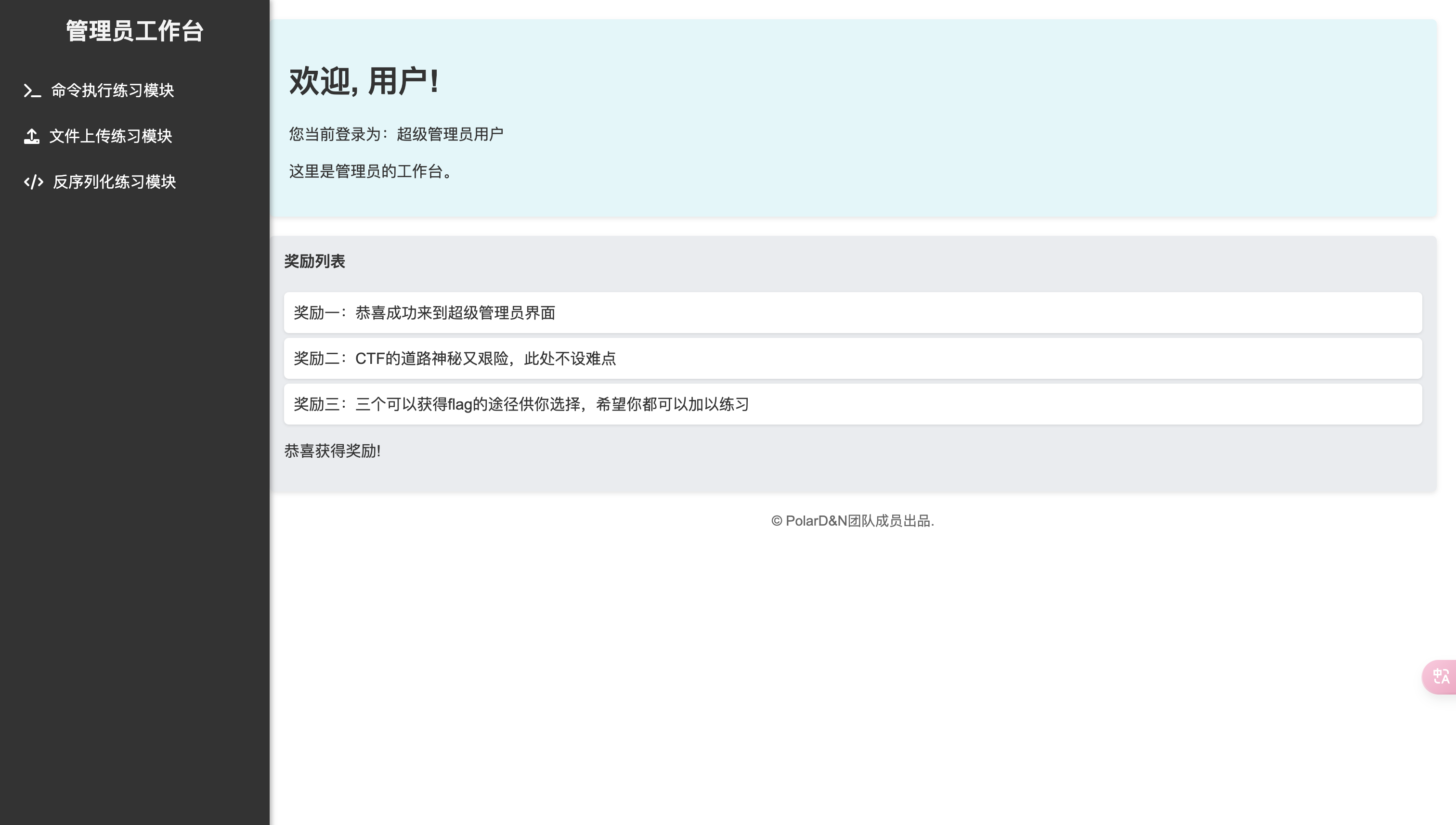
Task: Click the 恭喜获得奖励! message
Action: [333, 451]
